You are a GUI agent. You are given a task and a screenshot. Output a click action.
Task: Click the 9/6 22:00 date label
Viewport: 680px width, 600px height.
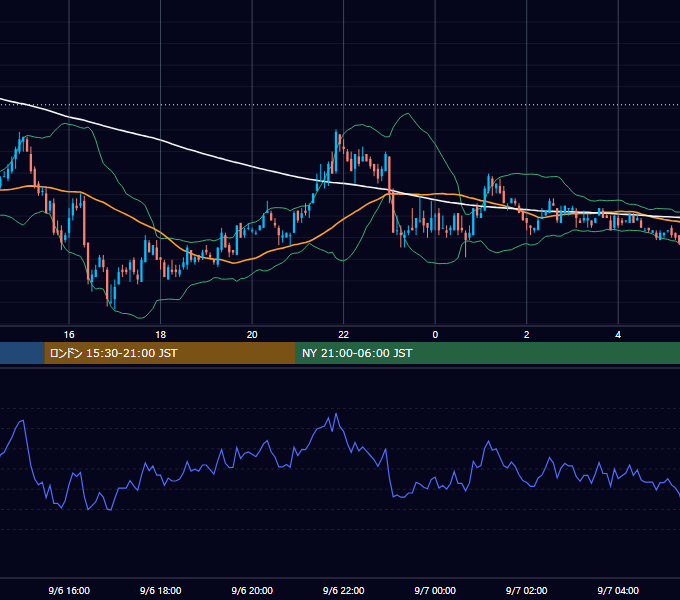[343, 590]
